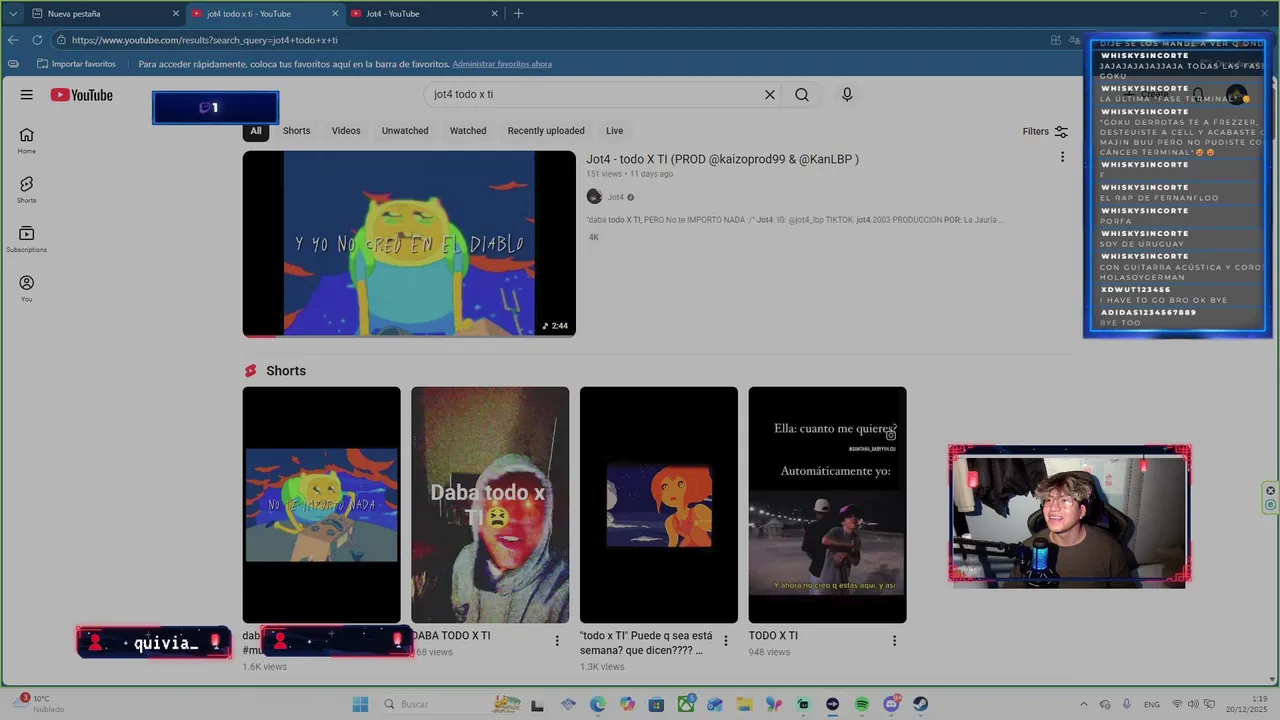Click the YouTube logo
This screenshot has height=720, width=1280.
(82, 95)
